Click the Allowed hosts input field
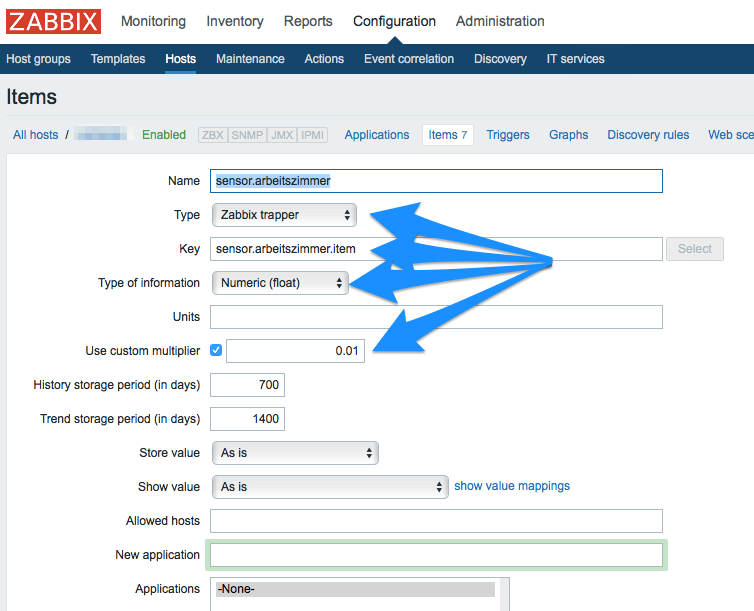 (436, 521)
